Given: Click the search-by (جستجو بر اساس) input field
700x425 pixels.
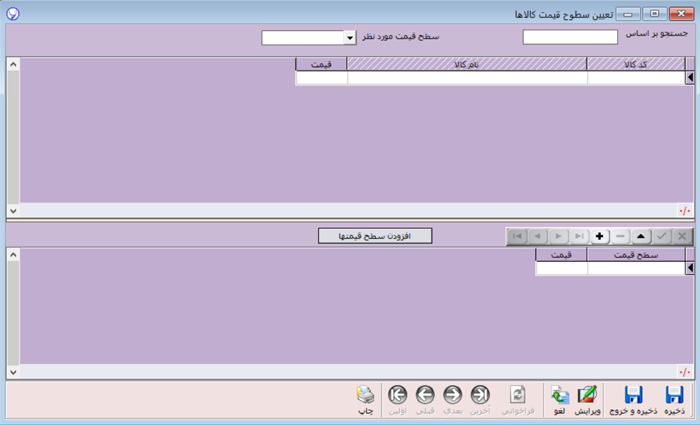Looking at the screenshot, I should (x=570, y=38).
